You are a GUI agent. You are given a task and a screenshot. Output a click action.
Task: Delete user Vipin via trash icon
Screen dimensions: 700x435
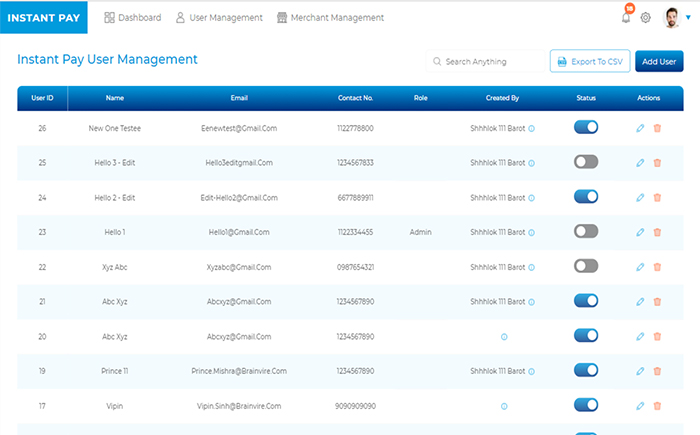coord(657,406)
